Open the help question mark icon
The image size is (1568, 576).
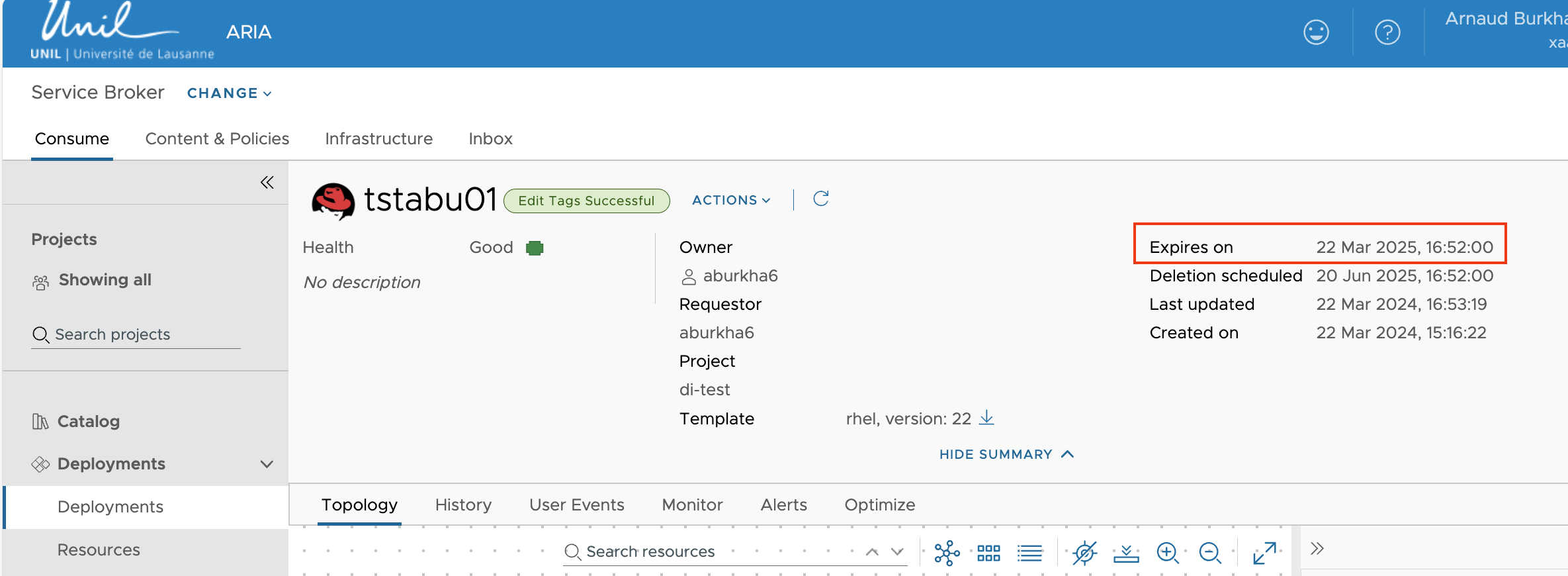[1387, 32]
